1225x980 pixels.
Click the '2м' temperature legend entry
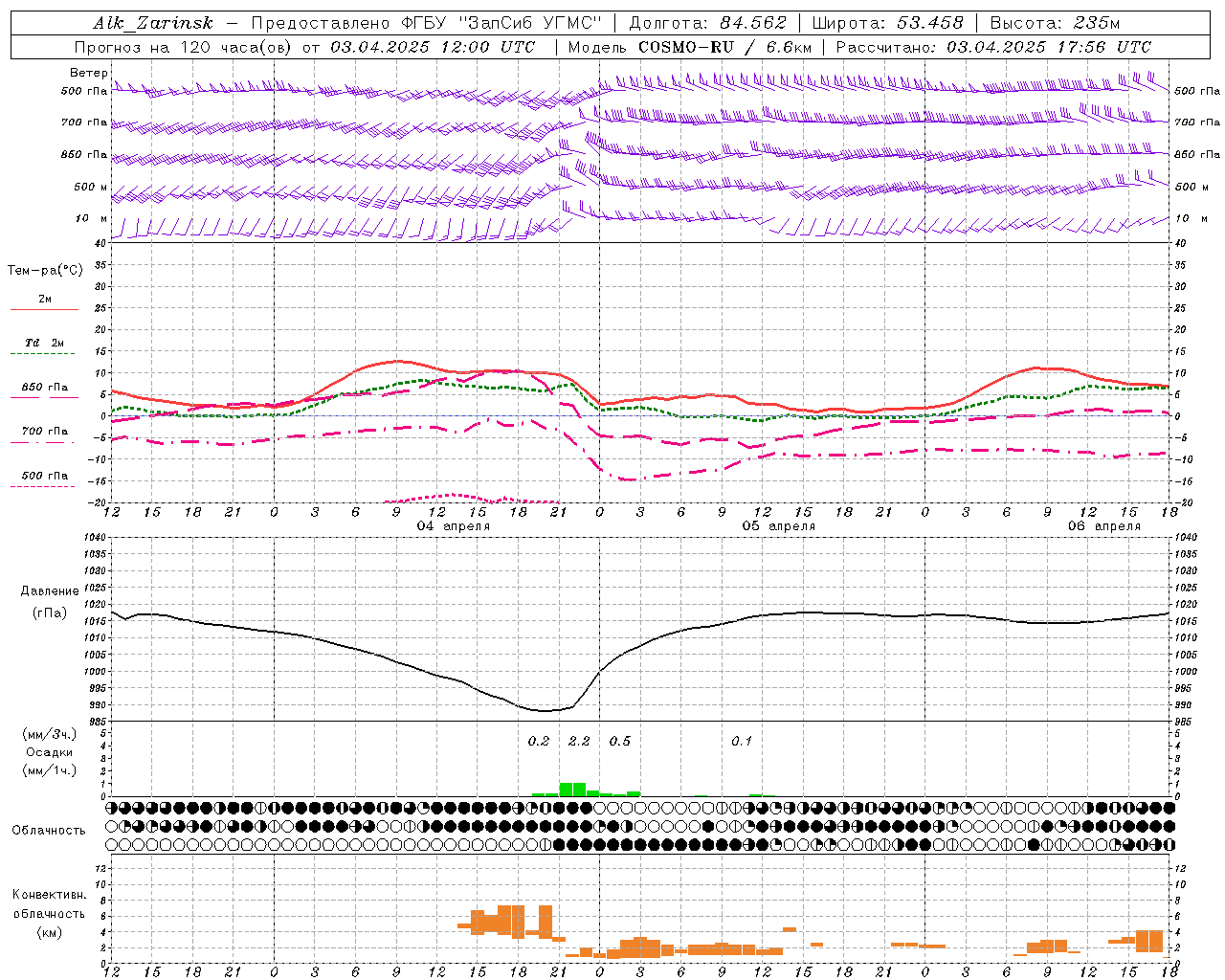pos(45,299)
